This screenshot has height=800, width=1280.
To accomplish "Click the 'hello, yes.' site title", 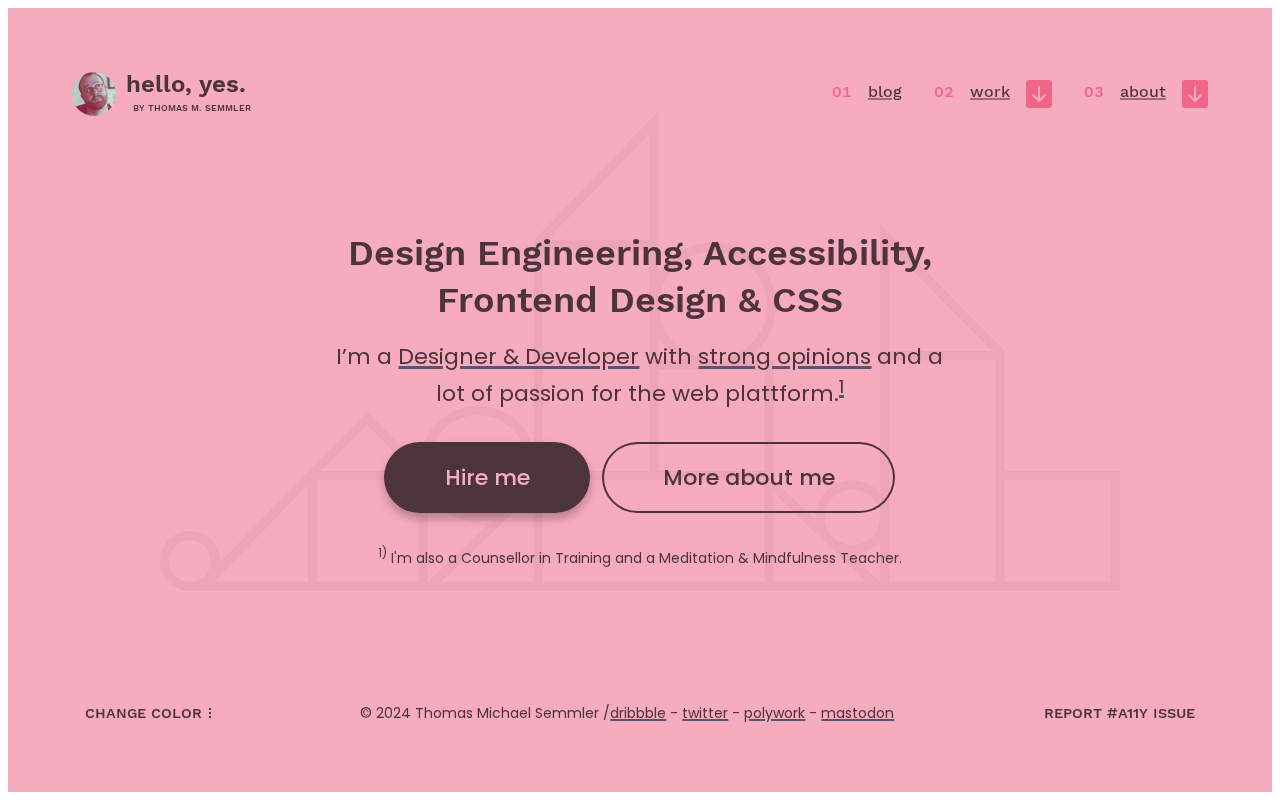I will [x=186, y=85].
